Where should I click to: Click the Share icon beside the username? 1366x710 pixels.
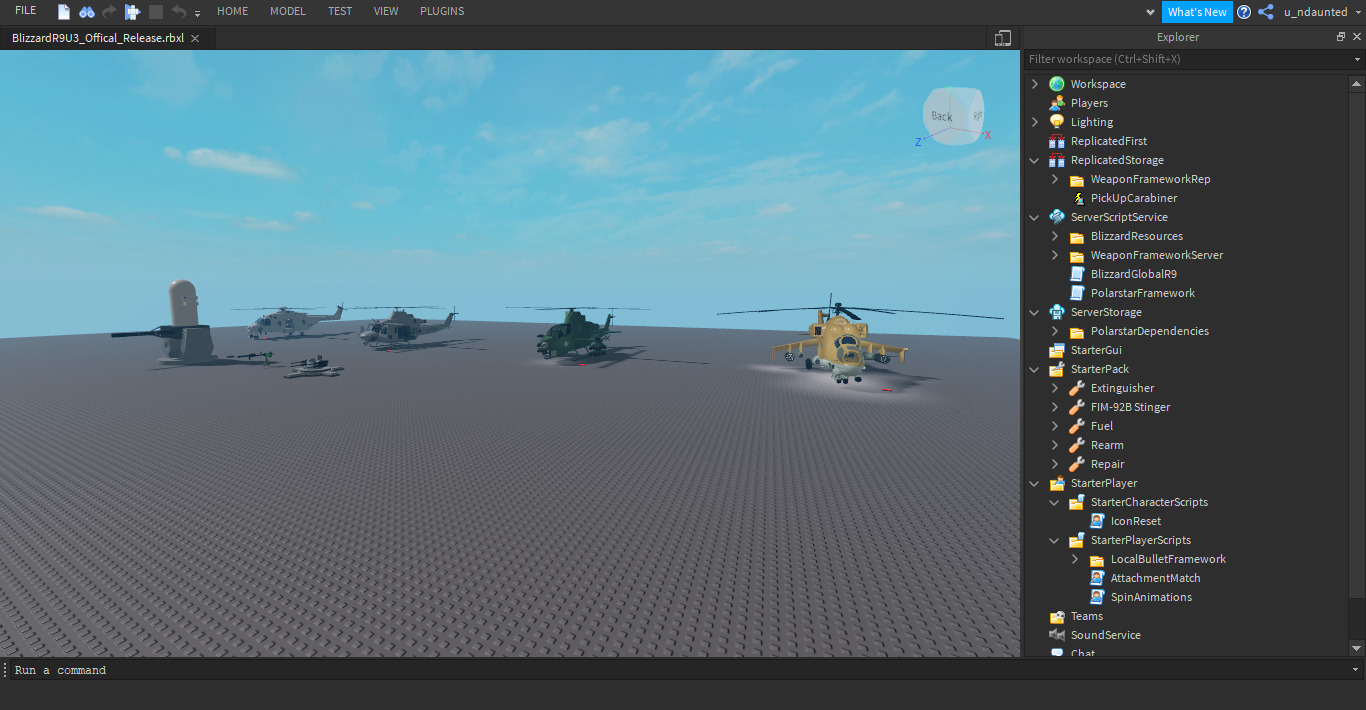(1266, 12)
